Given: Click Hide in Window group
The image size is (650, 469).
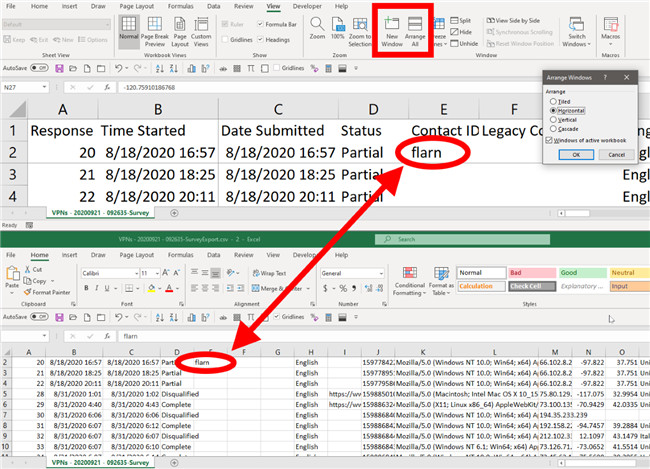Looking at the screenshot, I should pos(461,32).
